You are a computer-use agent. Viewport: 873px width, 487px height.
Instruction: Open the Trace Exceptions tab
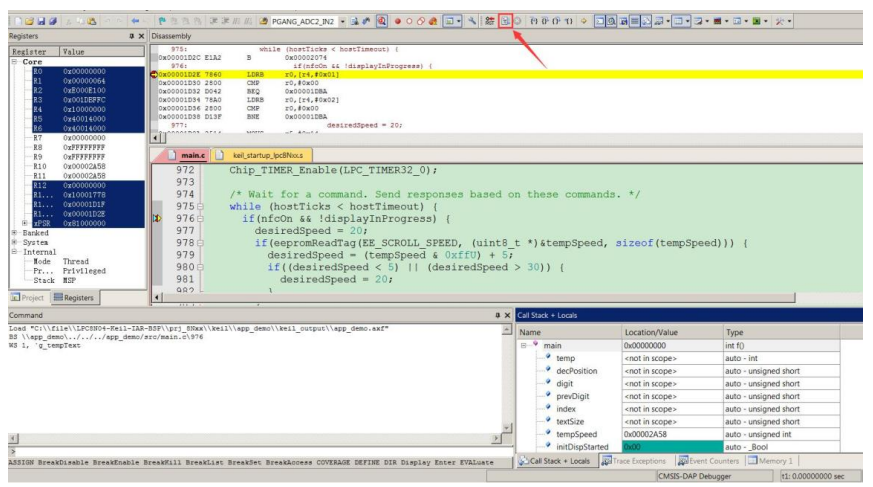click(x=634, y=461)
